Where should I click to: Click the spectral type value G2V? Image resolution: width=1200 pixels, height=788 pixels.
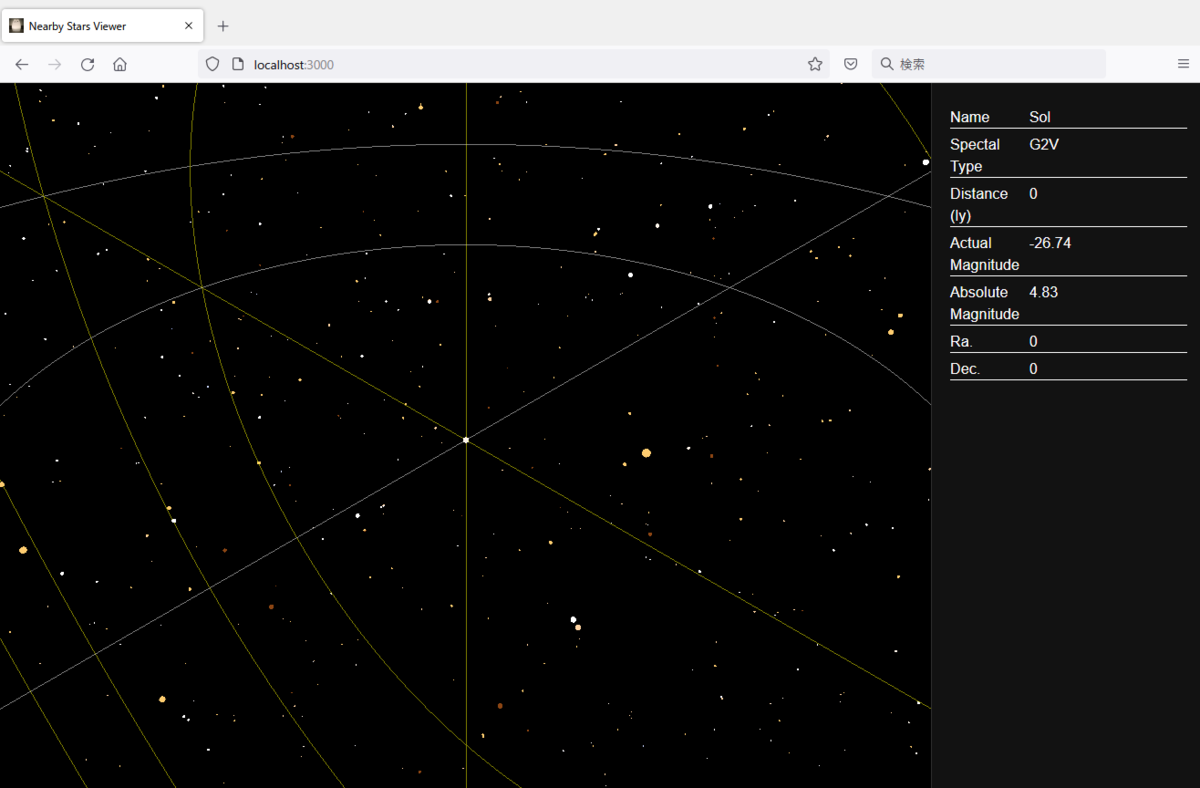[1044, 144]
